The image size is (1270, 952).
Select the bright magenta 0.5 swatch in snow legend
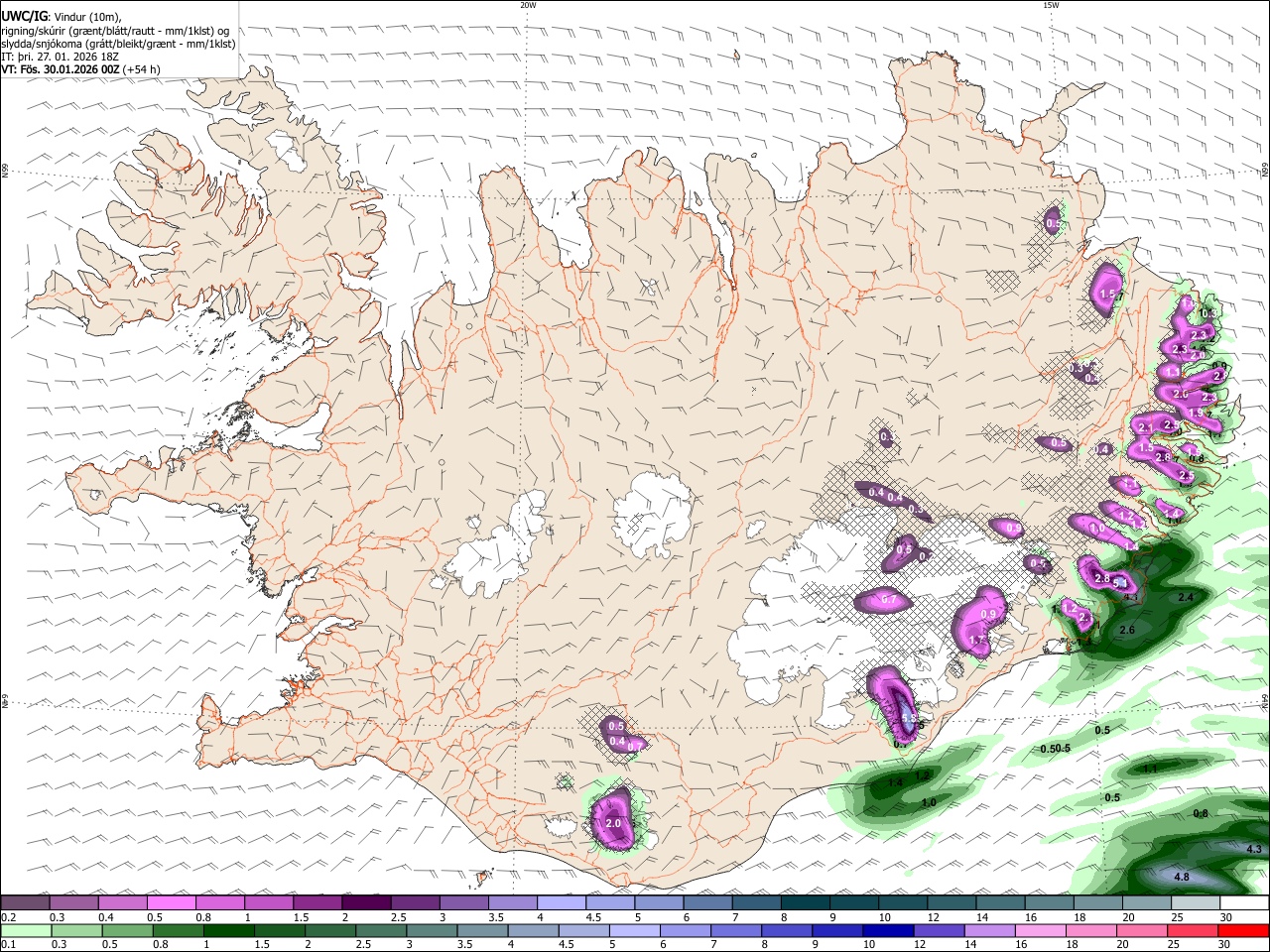coord(171,902)
